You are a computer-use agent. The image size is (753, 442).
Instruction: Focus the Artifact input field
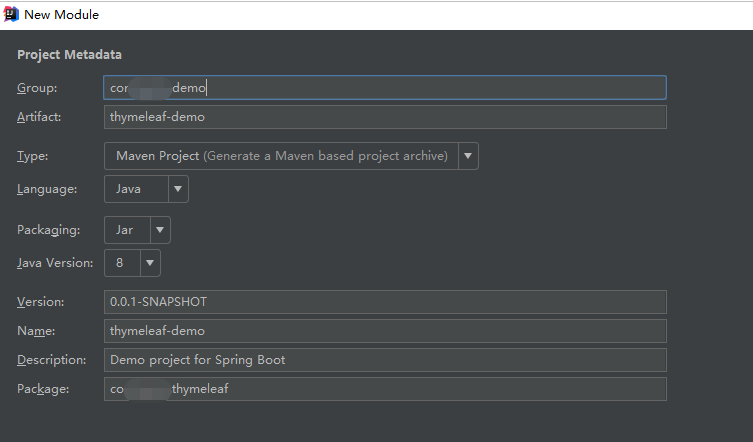coord(384,117)
